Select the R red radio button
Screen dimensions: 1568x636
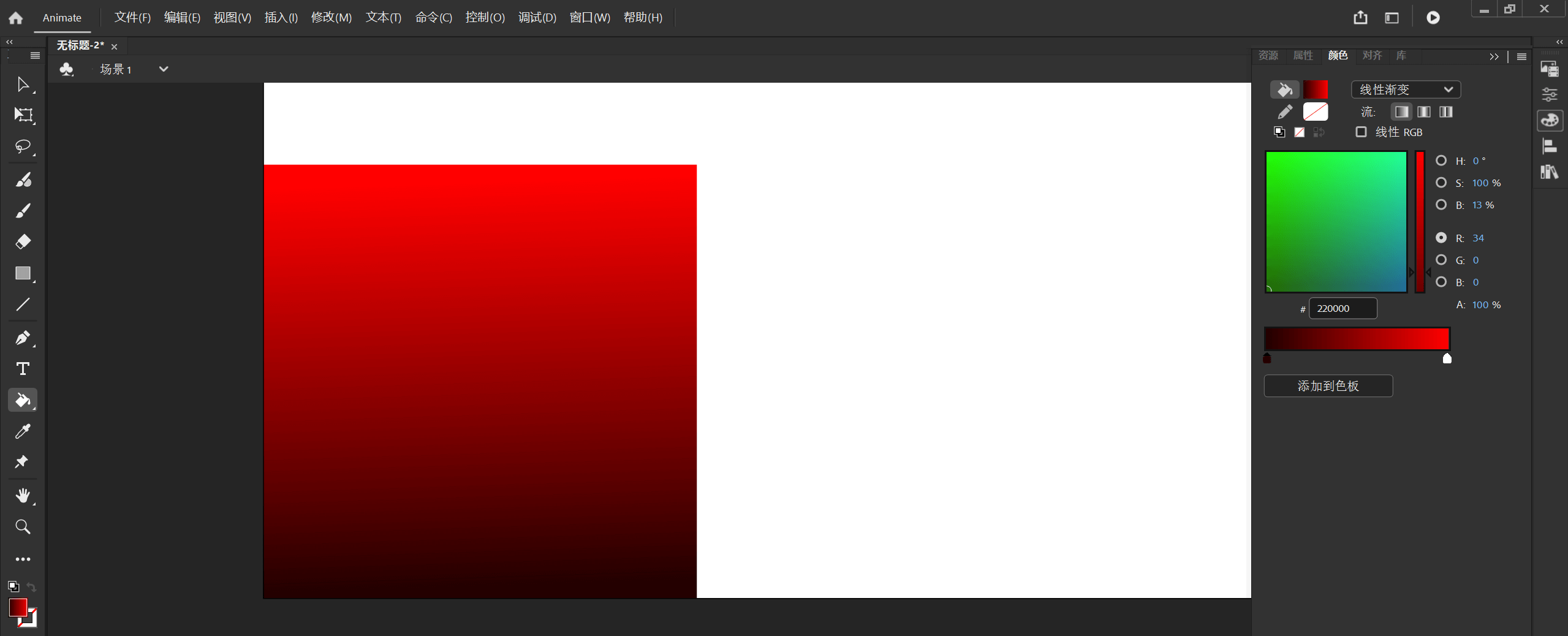tap(1441, 238)
